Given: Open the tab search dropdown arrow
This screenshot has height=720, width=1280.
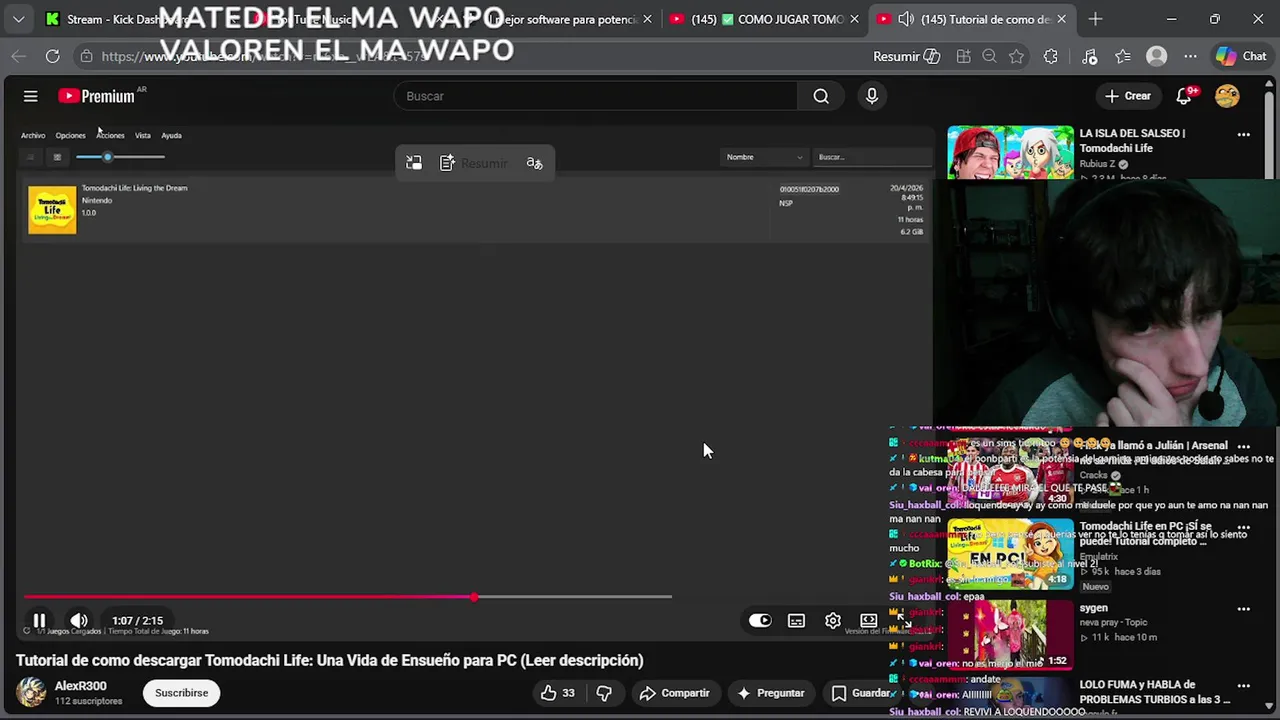Looking at the screenshot, I should [x=18, y=19].
